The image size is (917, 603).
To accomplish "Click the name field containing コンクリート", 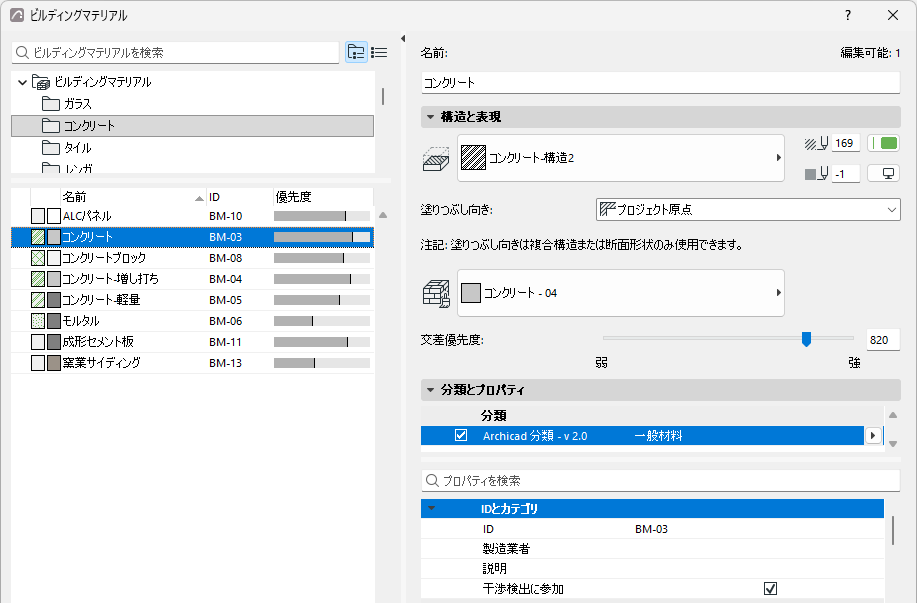I will pyautogui.click(x=660, y=83).
